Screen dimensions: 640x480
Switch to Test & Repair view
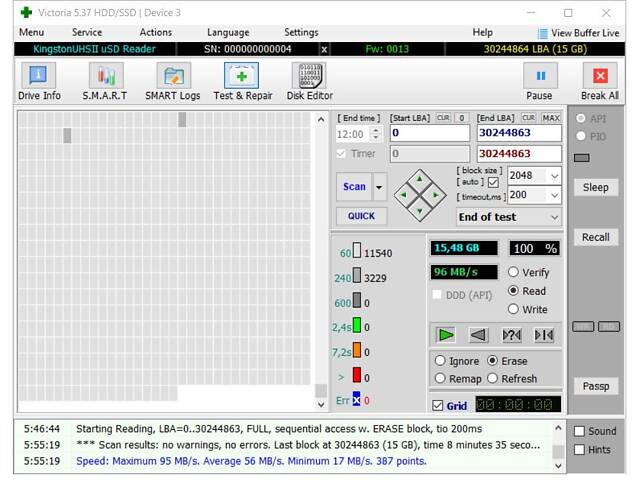242,81
